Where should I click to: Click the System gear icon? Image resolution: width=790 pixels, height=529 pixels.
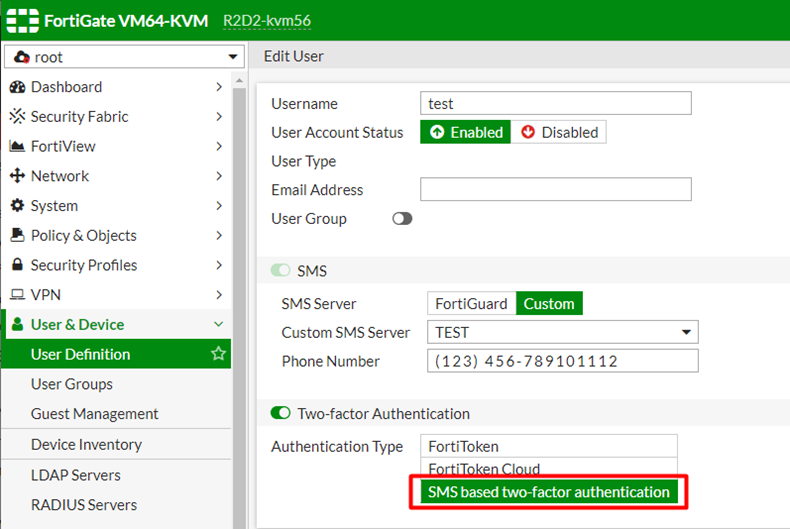pos(17,206)
